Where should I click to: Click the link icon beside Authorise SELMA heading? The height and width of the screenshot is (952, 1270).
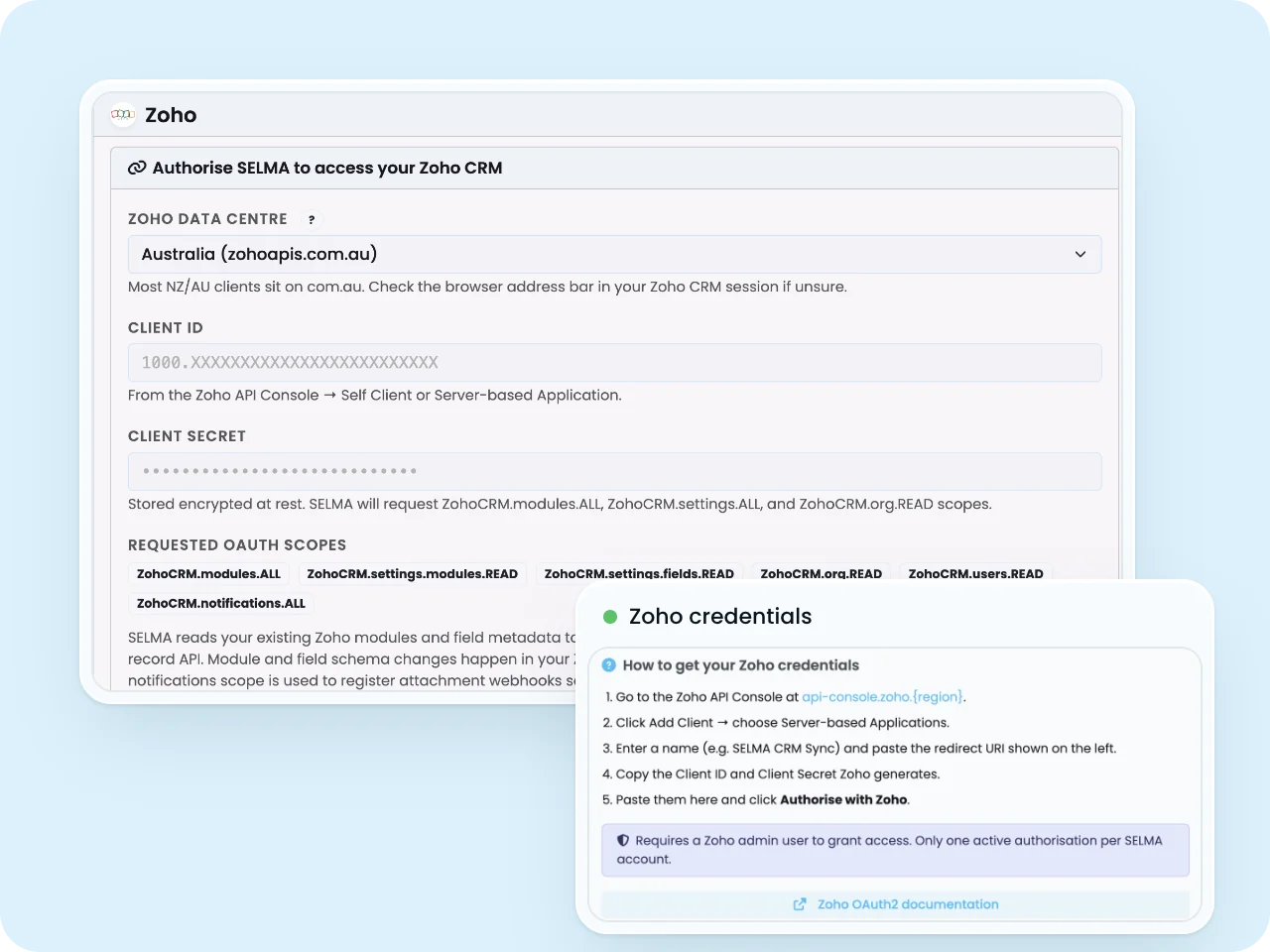point(137,168)
